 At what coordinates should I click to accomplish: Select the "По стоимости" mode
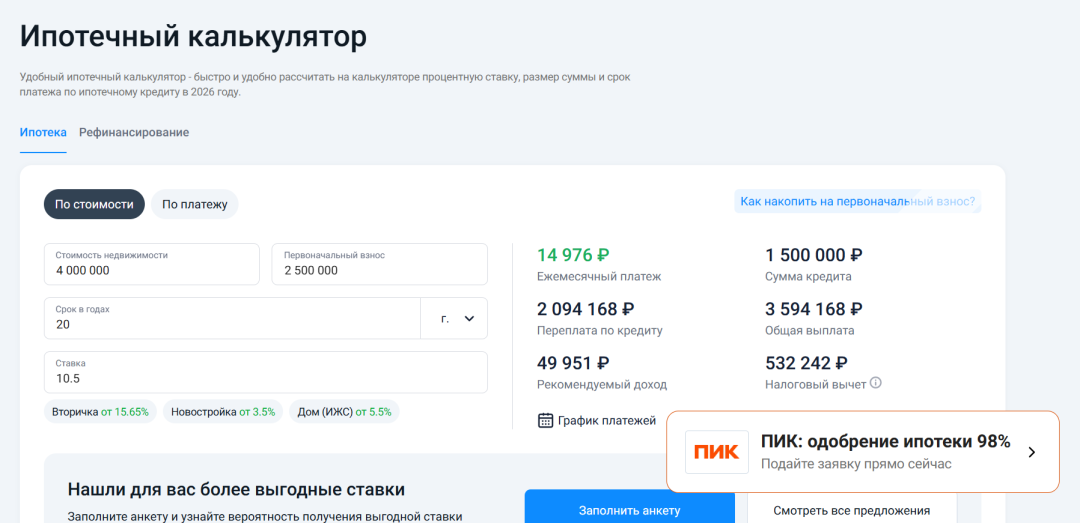pos(94,205)
